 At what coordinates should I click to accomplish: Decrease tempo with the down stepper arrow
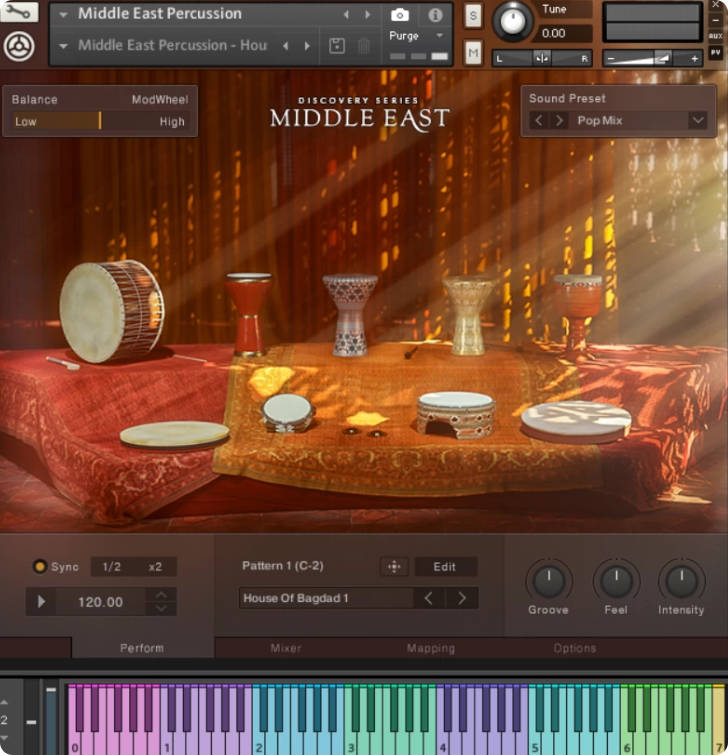pyautogui.click(x=161, y=608)
